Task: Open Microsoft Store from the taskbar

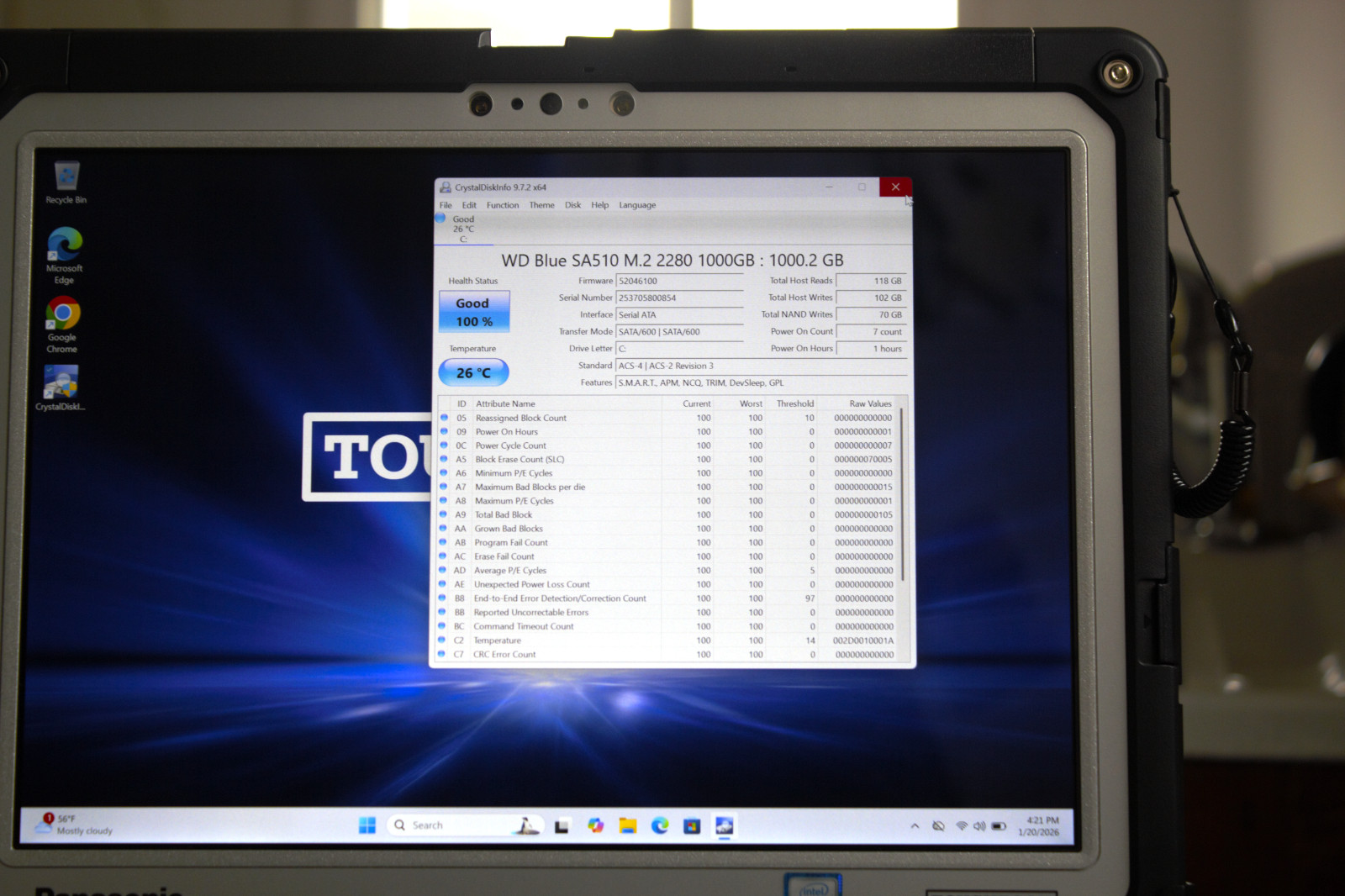Action: click(x=692, y=826)
